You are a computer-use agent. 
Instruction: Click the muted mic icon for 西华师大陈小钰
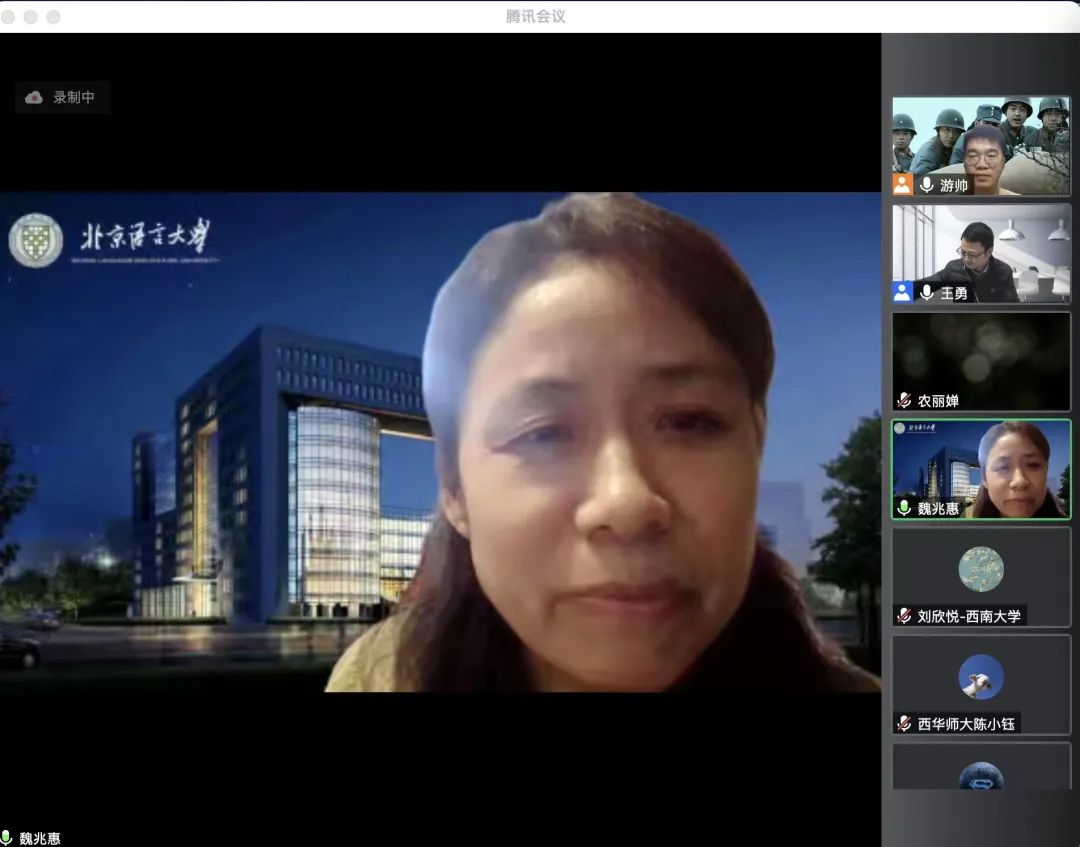tap(904, 723)
